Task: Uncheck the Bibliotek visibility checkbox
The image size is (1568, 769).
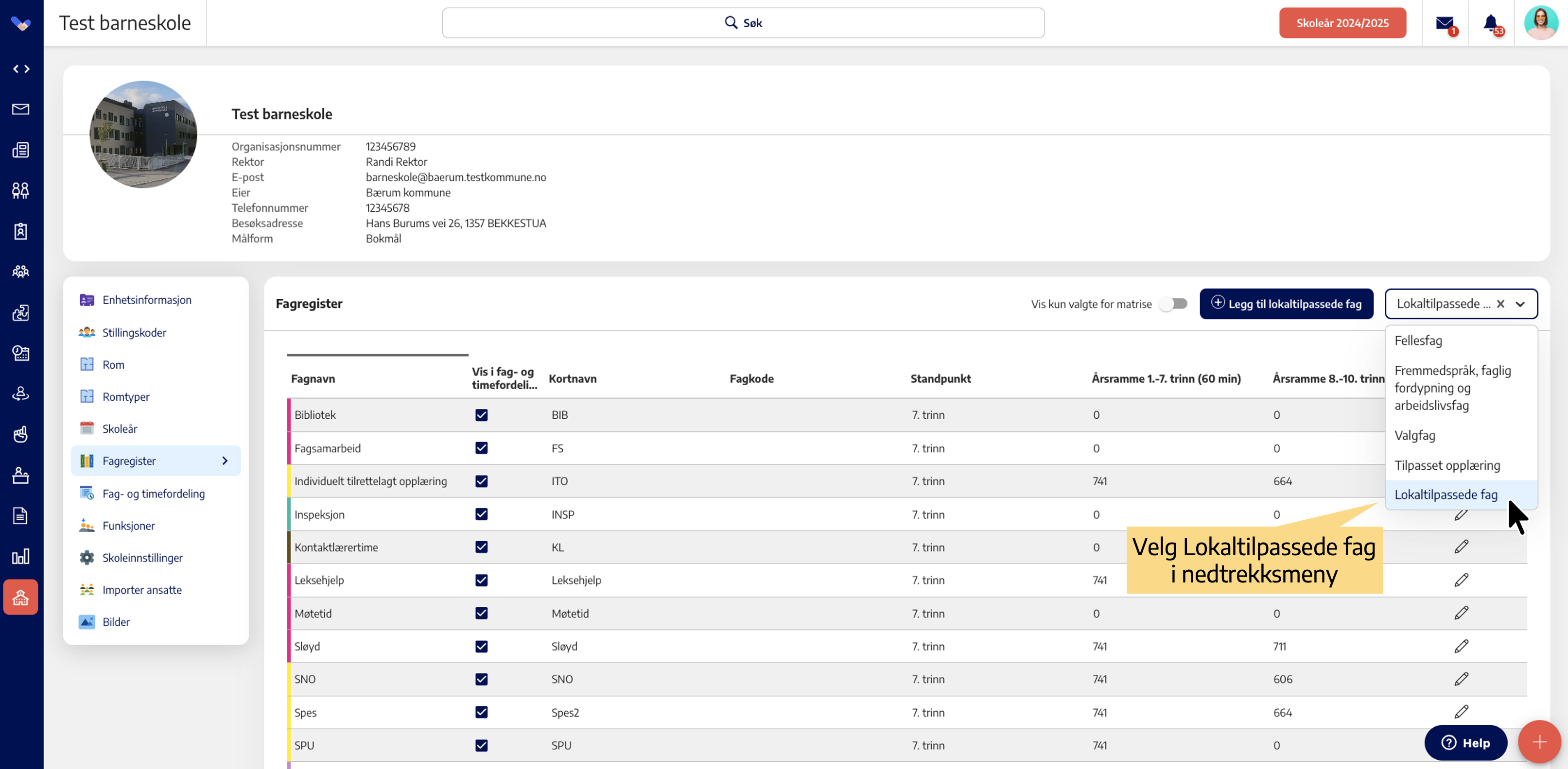Action: [482, 415]
